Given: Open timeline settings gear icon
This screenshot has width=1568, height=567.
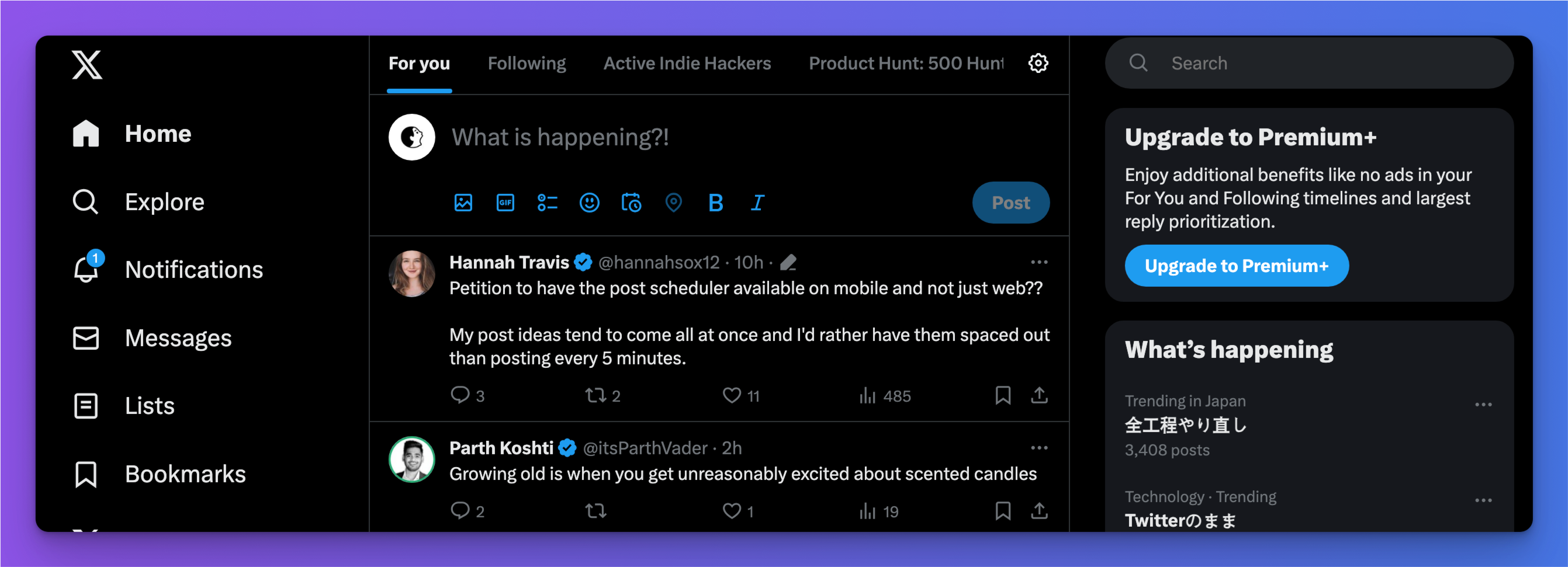Looking at the screenshot, I should [1038, 62].
